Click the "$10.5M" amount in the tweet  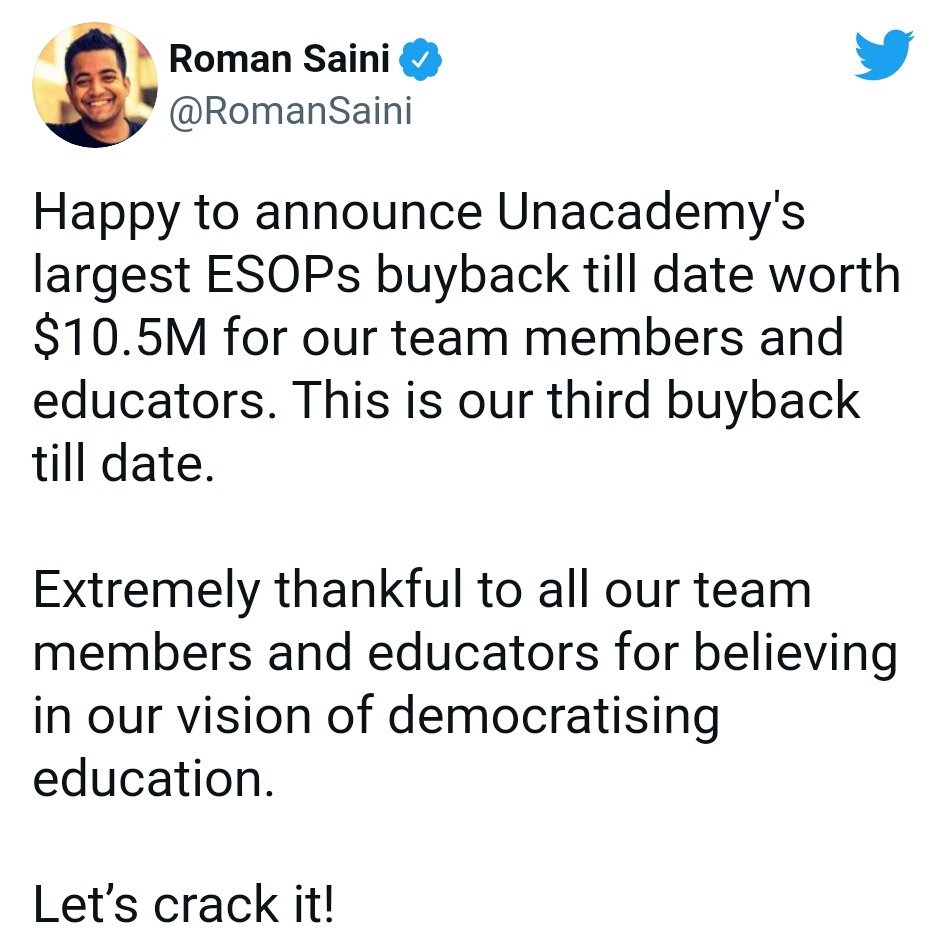tap(120, 337)
